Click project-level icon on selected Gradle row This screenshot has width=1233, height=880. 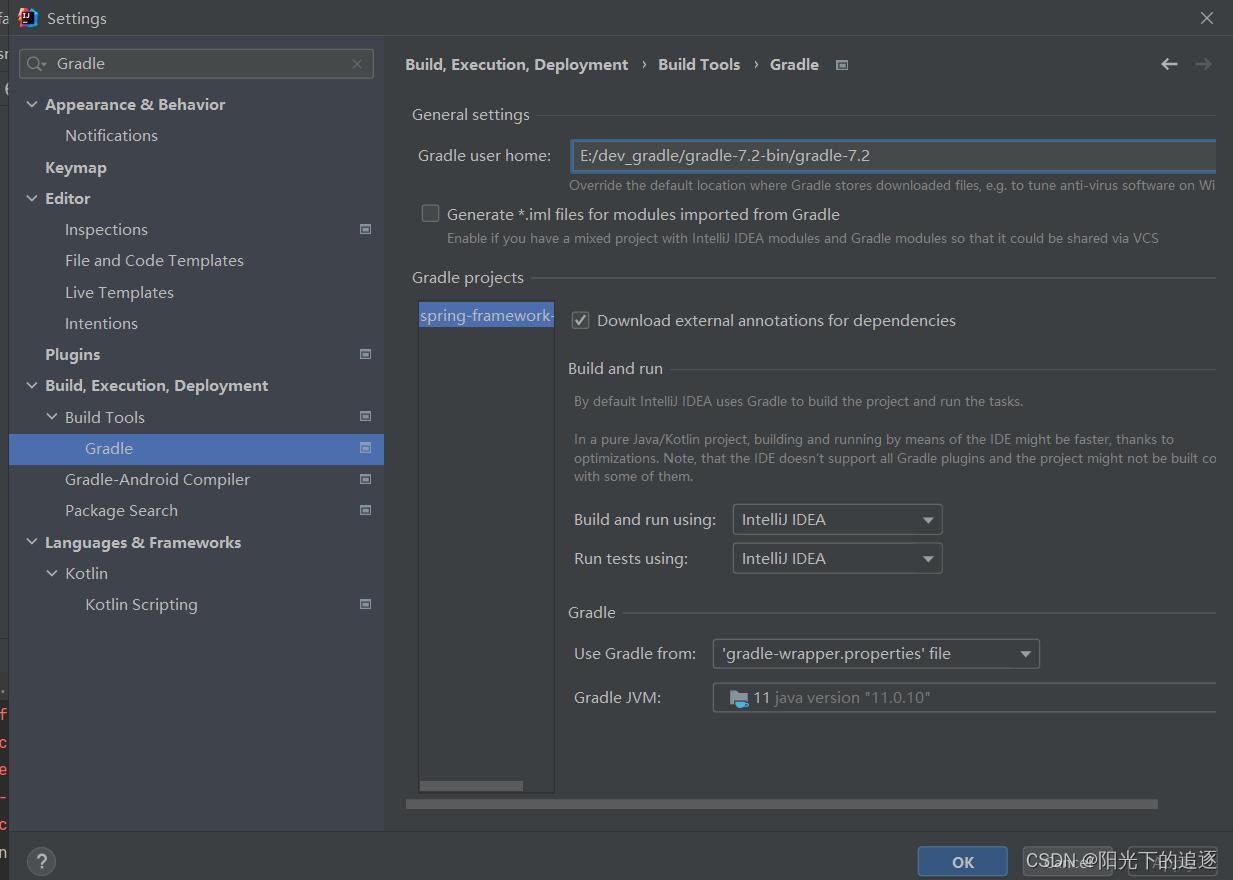click(x=365, y=448)
